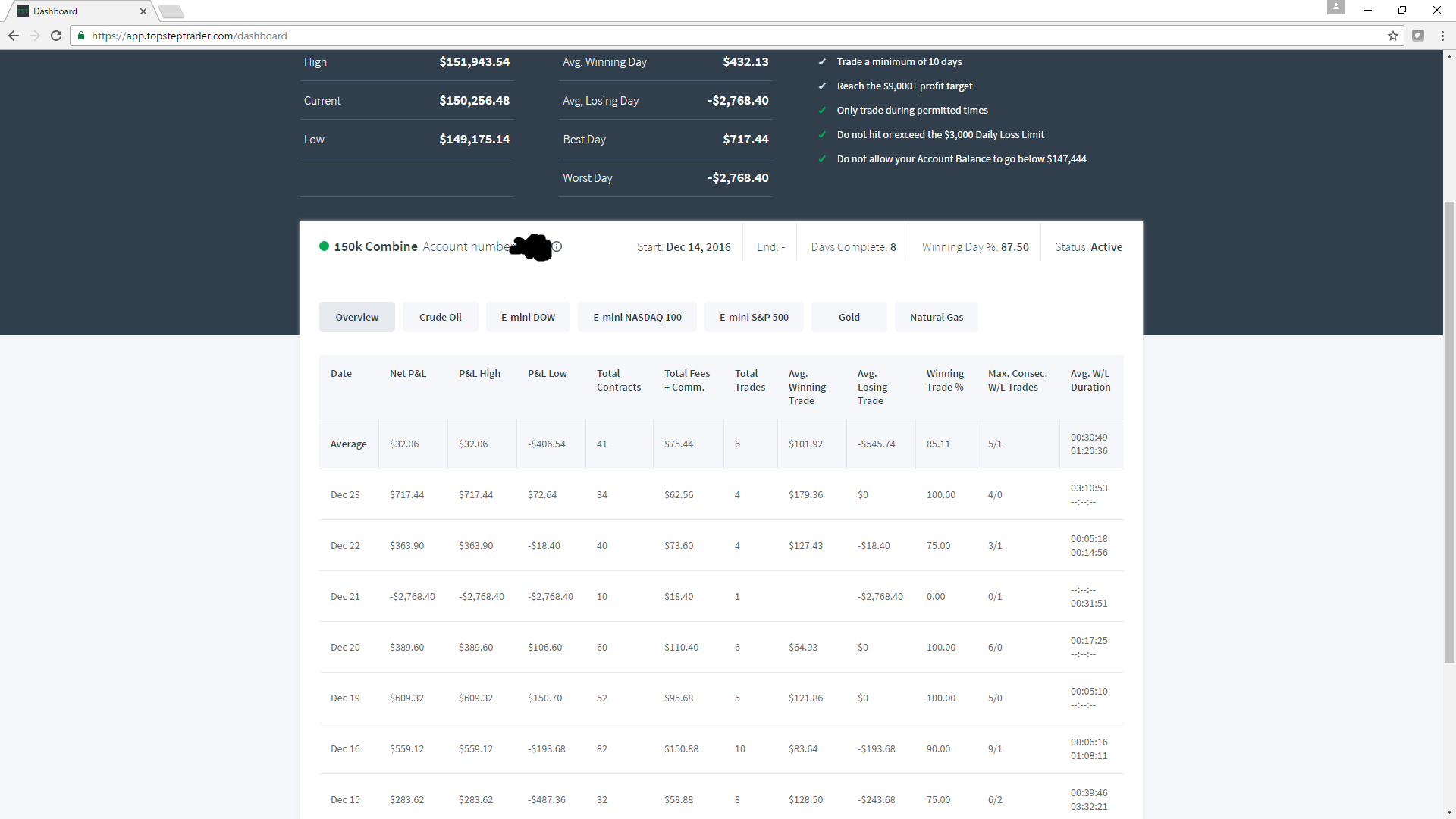Viewport: 1456px width, 819px height.
Task: Click the Days Complete: 8 stat
Action: point(853,247)
